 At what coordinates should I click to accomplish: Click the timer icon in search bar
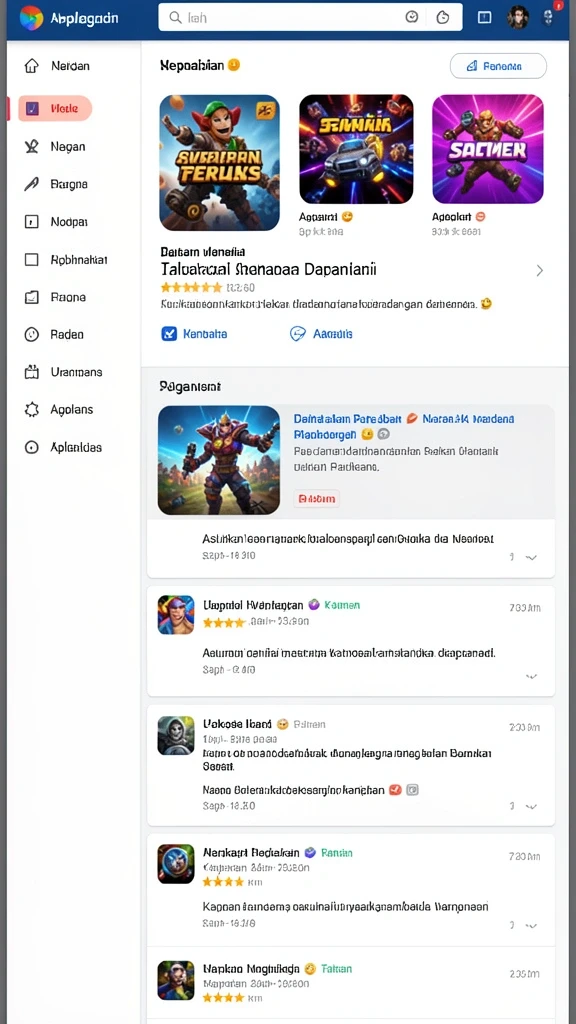click(443, 18)
